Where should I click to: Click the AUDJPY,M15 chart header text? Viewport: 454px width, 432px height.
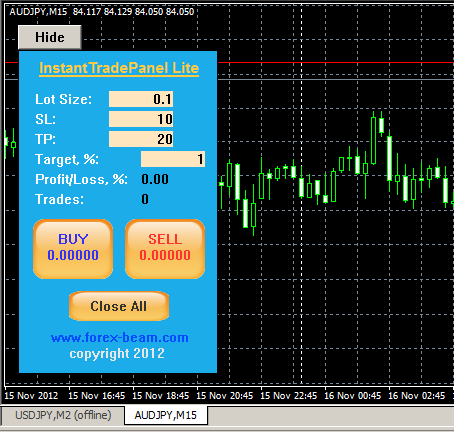pyautogui.click(x=38, y=12)
